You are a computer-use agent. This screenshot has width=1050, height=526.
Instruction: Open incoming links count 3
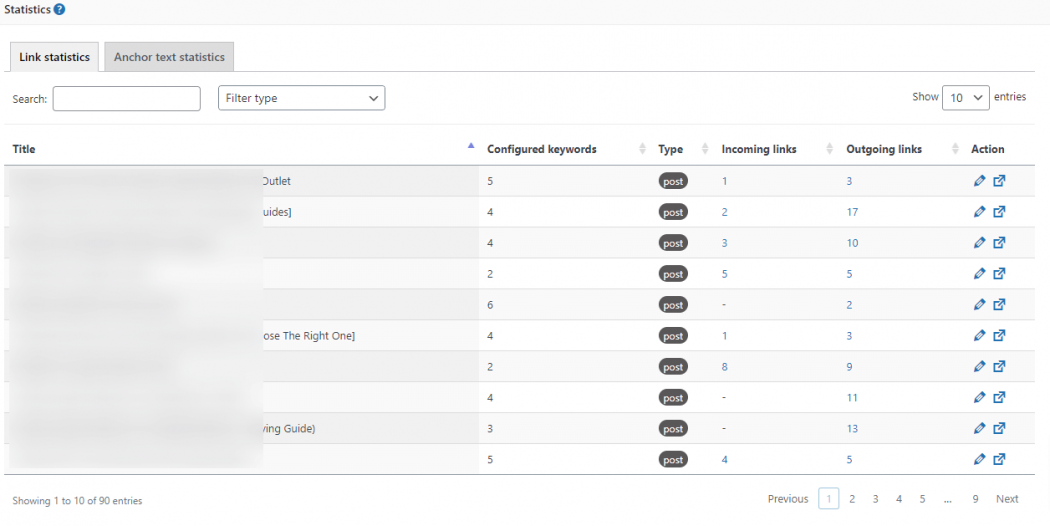[x=725, y=243]
